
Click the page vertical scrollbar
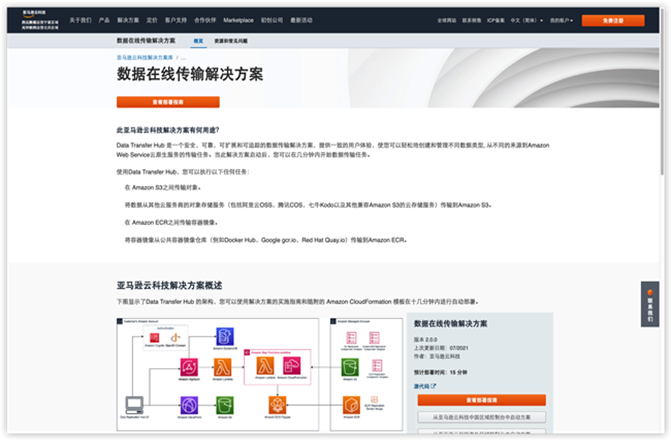[x=663, y=92]
